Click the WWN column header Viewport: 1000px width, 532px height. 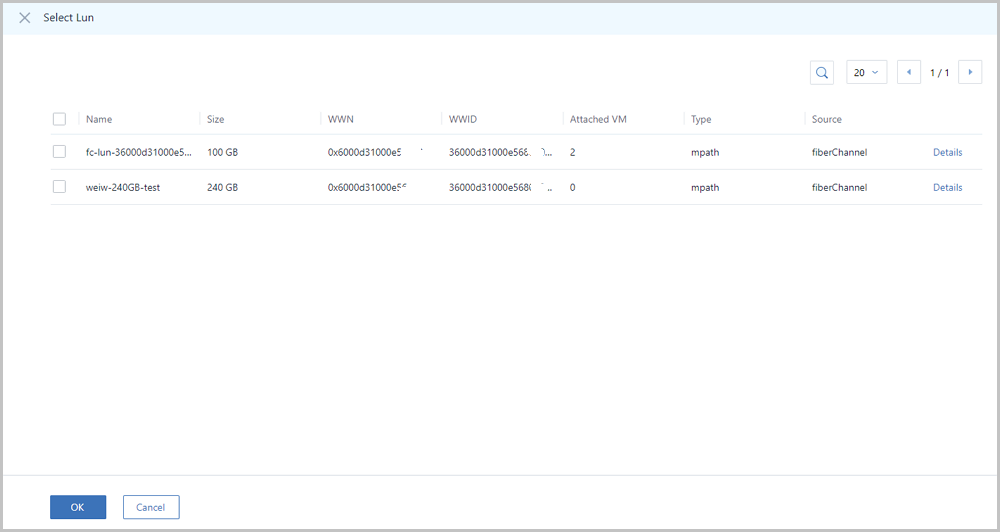[341, 119]
